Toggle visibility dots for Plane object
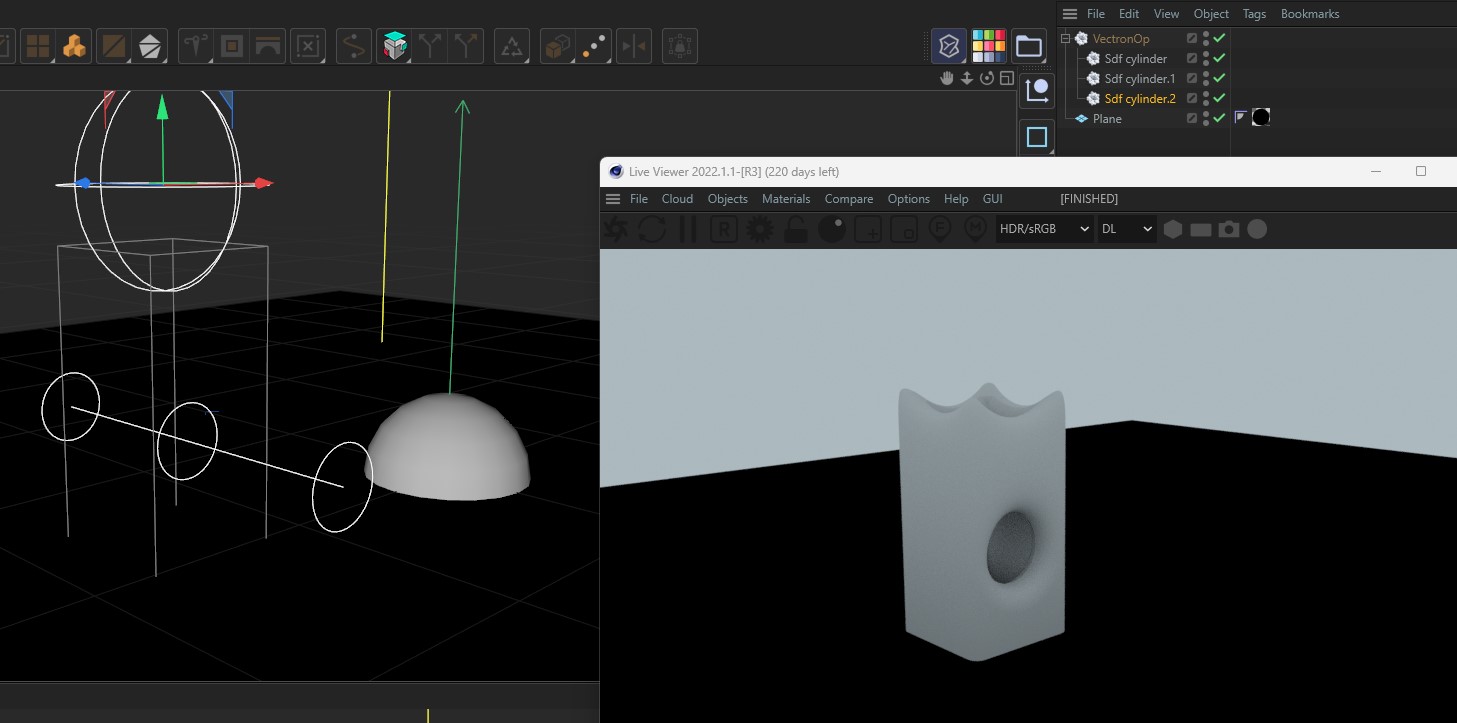Viewport: 1457px width, 723px height. click(1206, 118)
